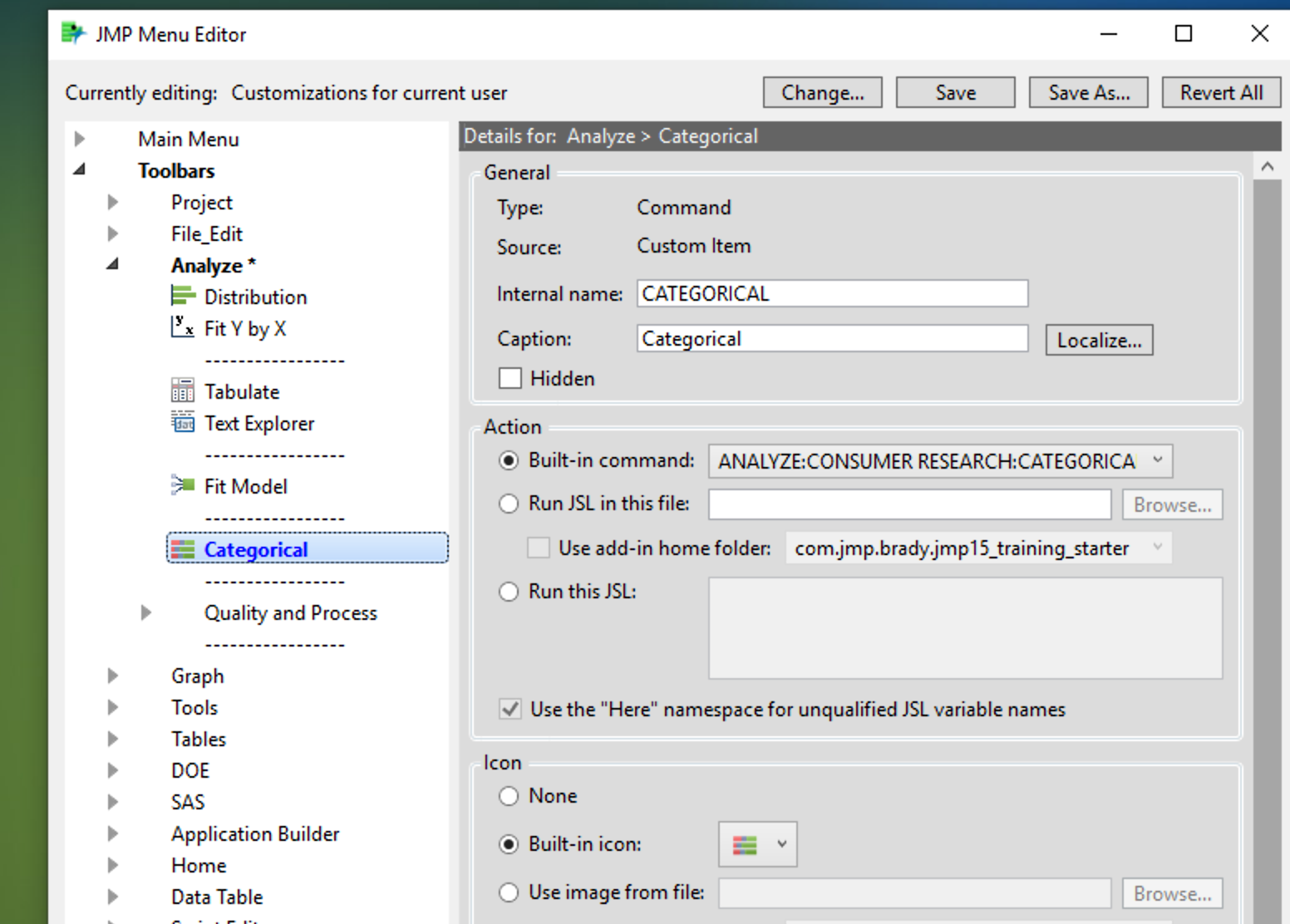This screenshot has width=1290, height=924.
Task: Click the Text Explorer icon
Action: coord(183,422)
